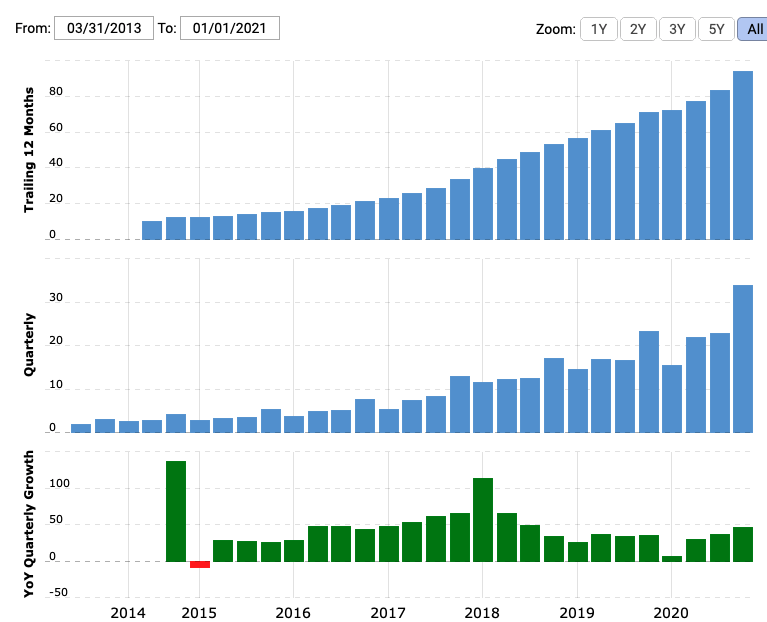Select tallest quarterly bar at end of 2020
The width and height of the screenshot is (767, 622).
click(743, 359)
